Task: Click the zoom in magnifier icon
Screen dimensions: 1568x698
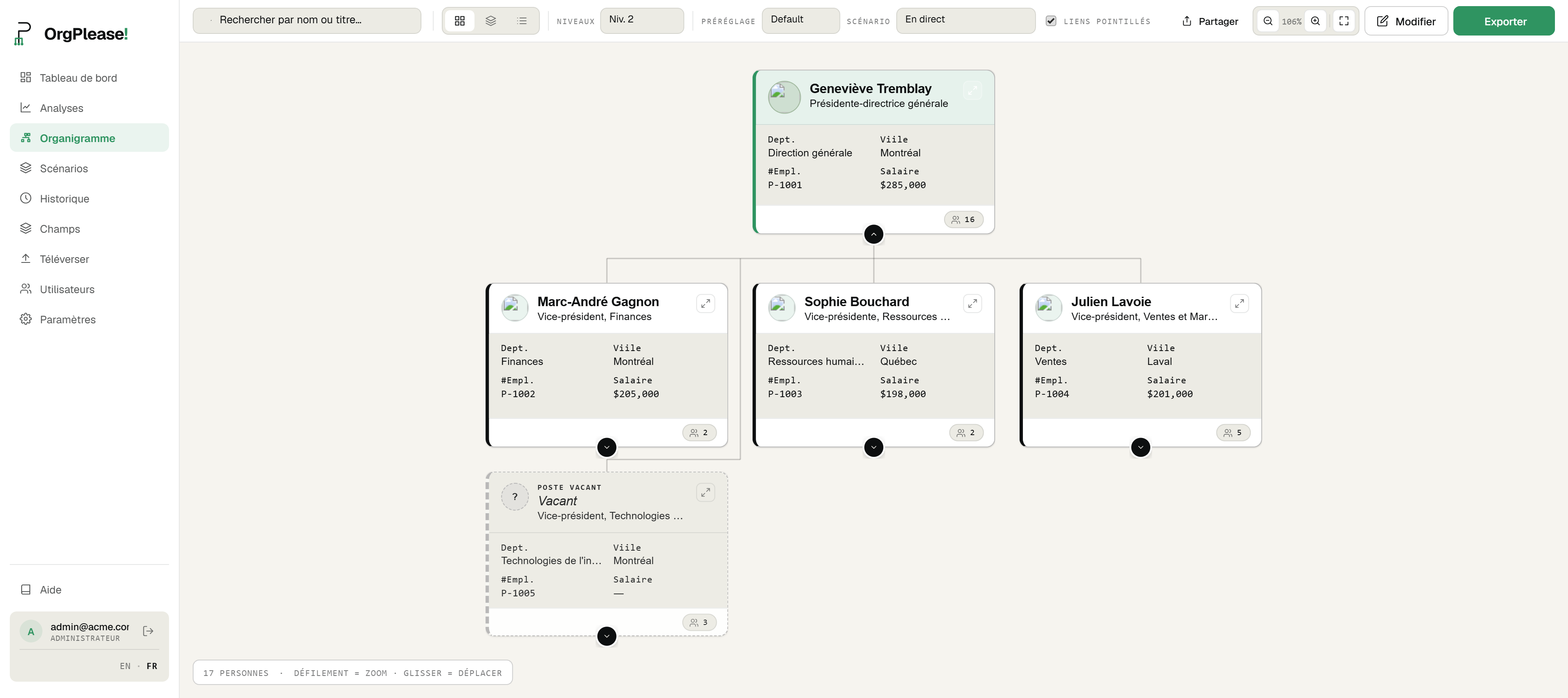Action: pos(1315,21)
